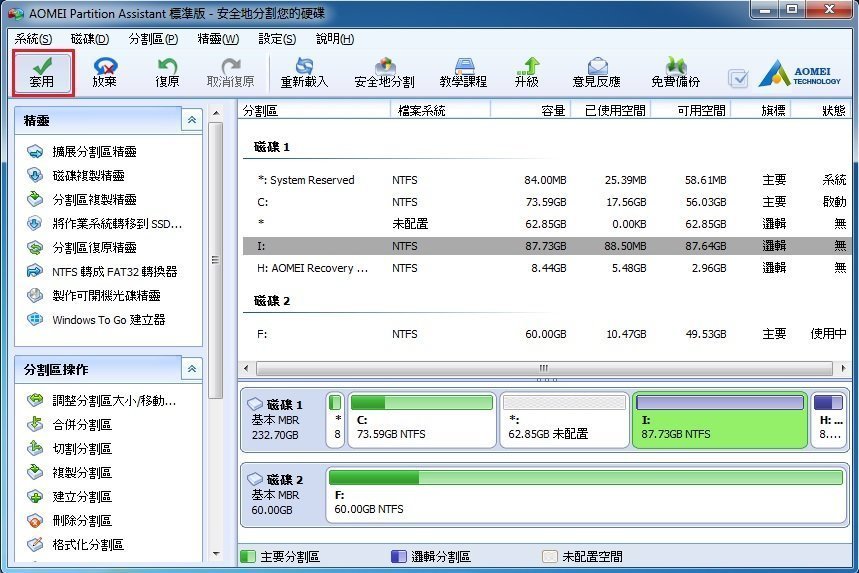Click the F: 60.00GB NTFS disk block
Screen dimensions: 859x573
[x=586, y=495]
